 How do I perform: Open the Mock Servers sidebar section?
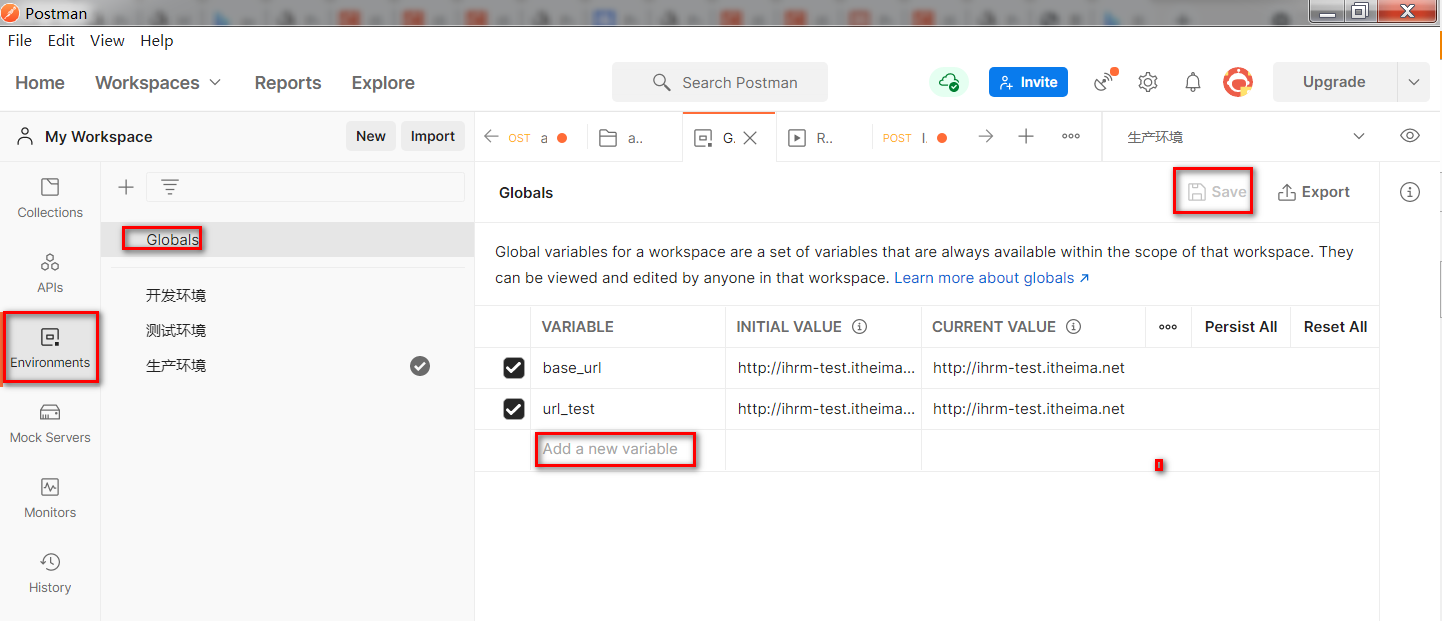[x=50, y=423]
